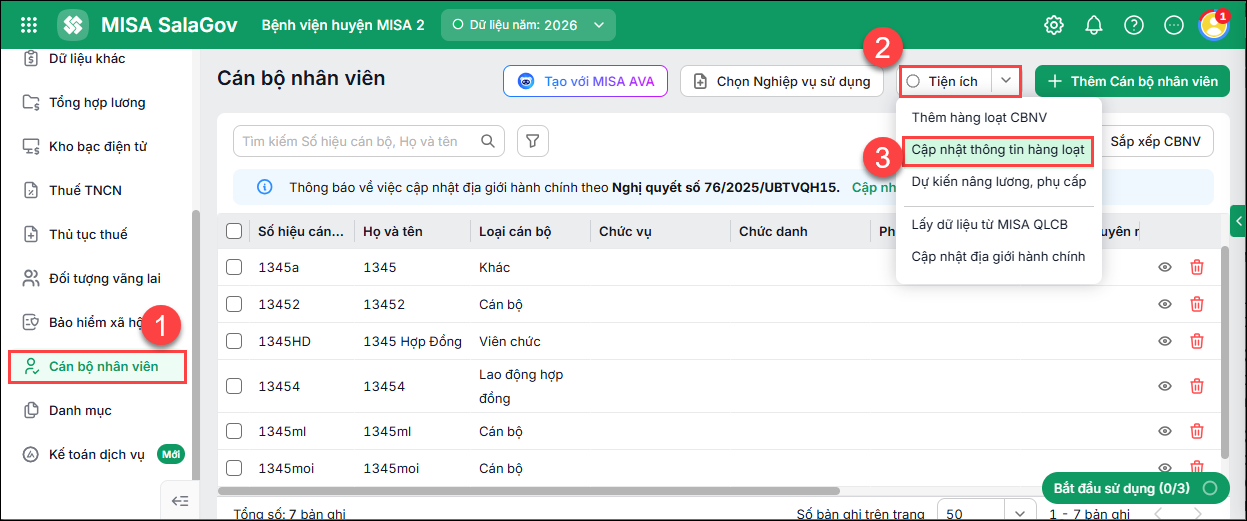The width and height of the screenshot is (1247, 521).
Task: Delete employee row 1345a
Action: click(1197, 267)
